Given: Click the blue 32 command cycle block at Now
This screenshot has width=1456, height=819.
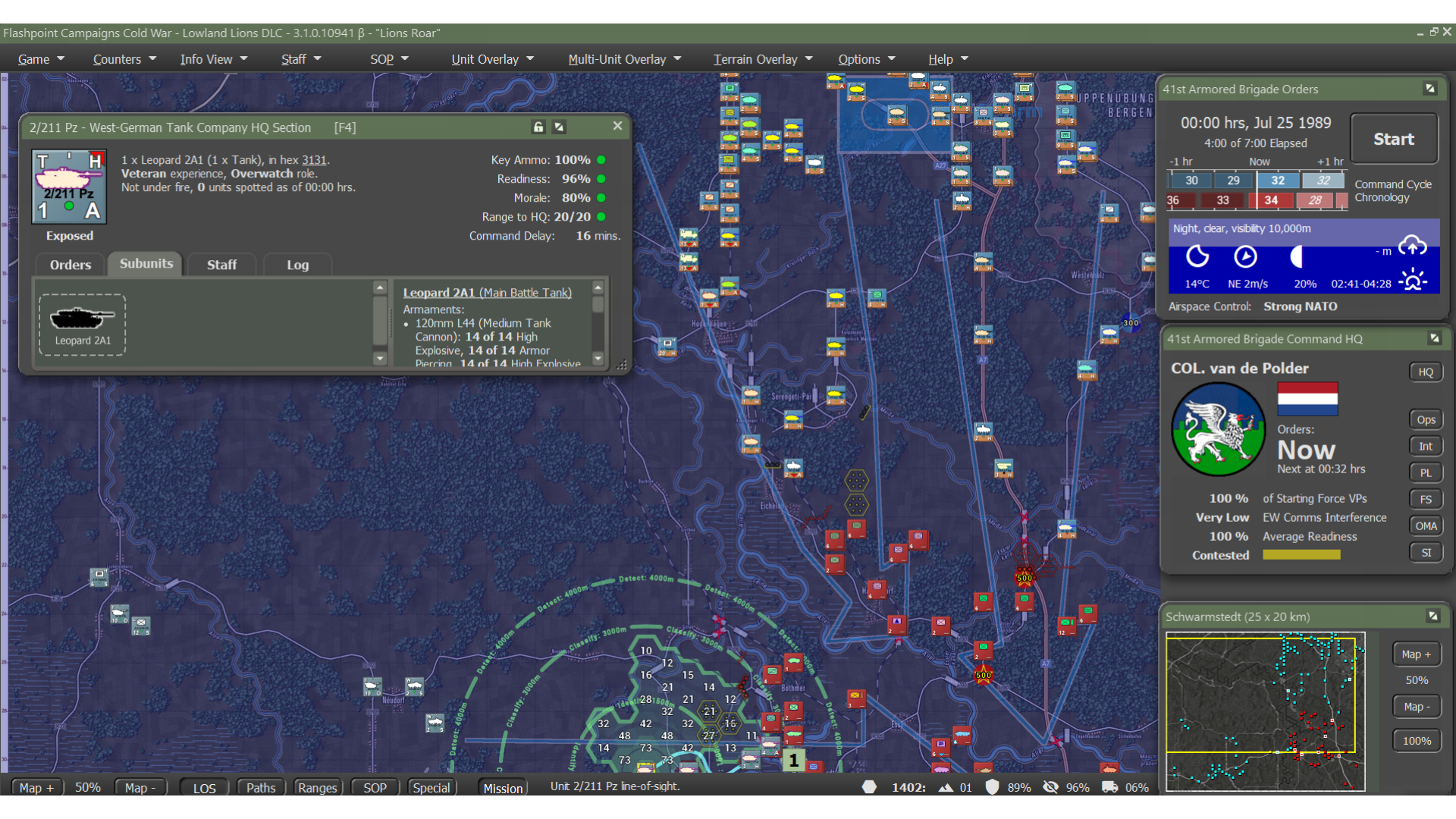Looking at the screenshot, I should click(x=1278, y=180).
